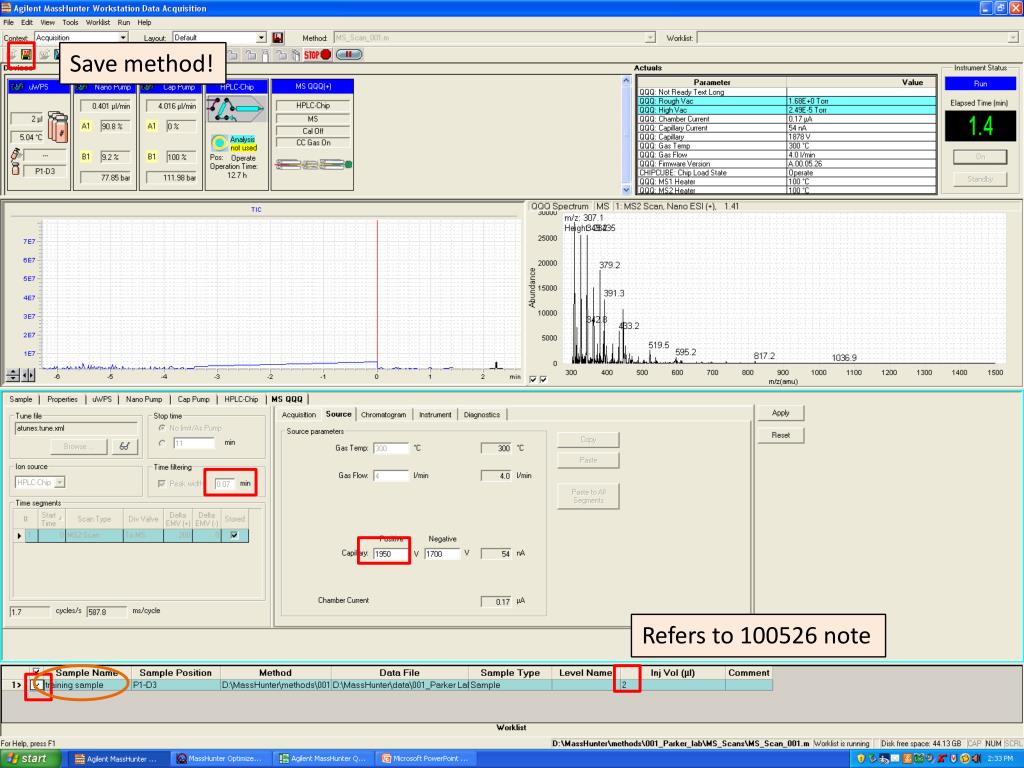Toggle the Stored checkbox in Time segments row
1024x768 pixels.
234,536
